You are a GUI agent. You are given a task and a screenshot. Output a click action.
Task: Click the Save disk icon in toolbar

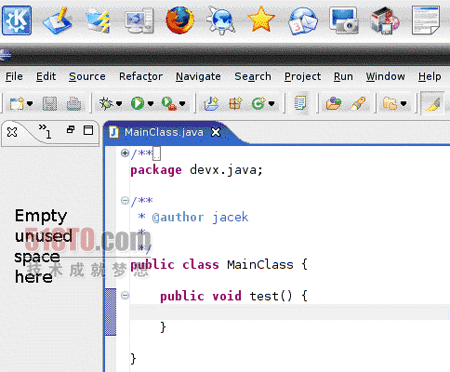(50, 104)
